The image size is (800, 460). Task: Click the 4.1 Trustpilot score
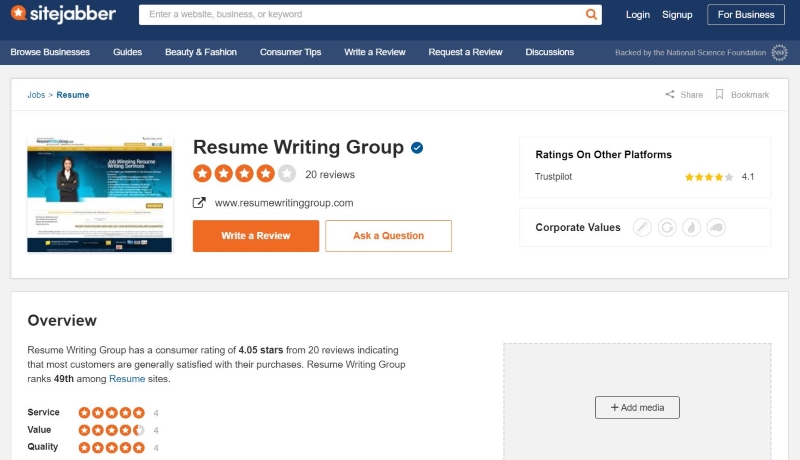click(748, 177)
